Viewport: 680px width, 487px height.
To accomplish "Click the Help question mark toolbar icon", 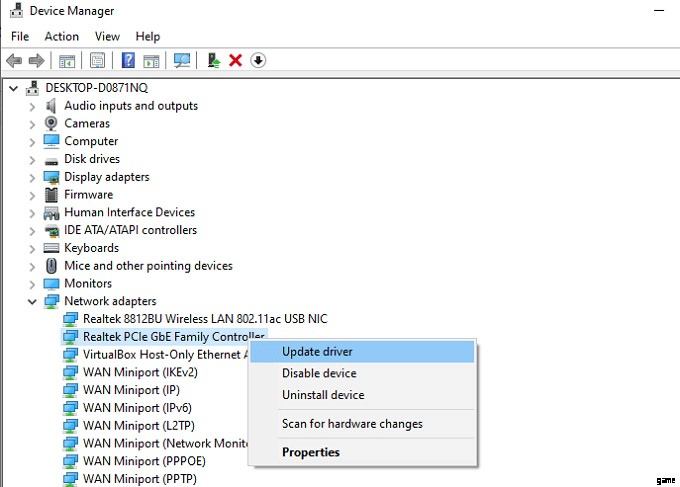I will (x=128, y=61).
